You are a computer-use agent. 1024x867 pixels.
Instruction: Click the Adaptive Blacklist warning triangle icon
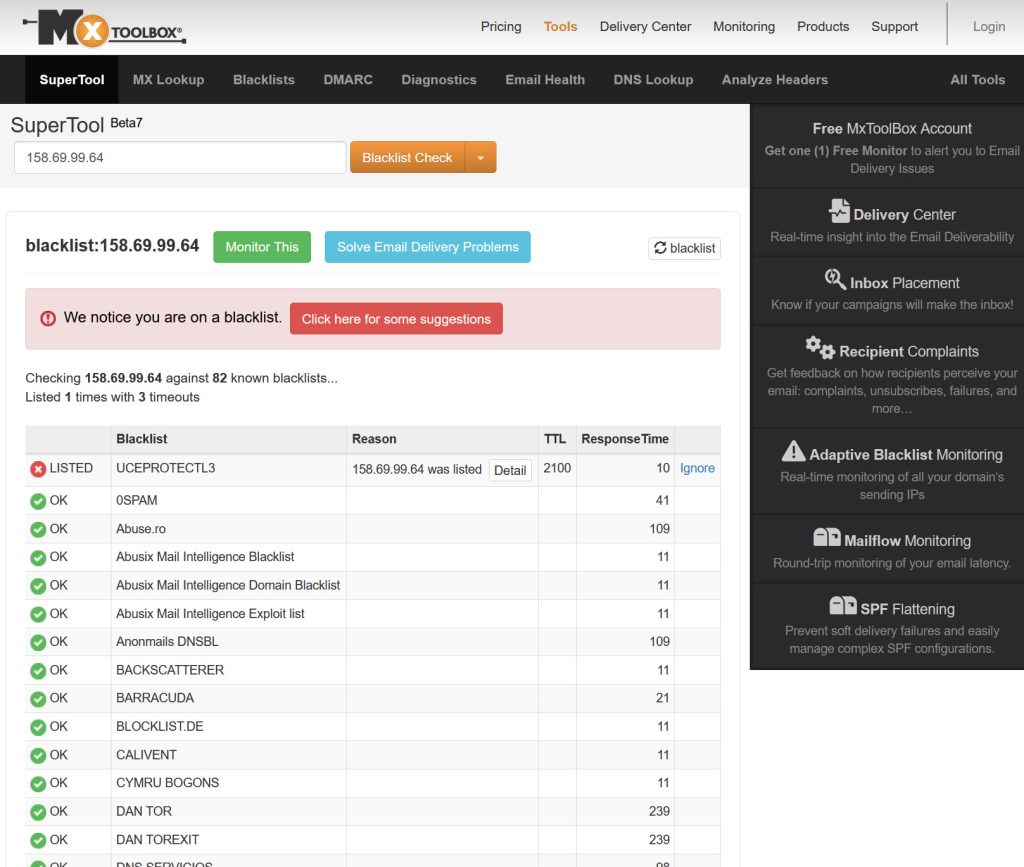tap(793, 451)
